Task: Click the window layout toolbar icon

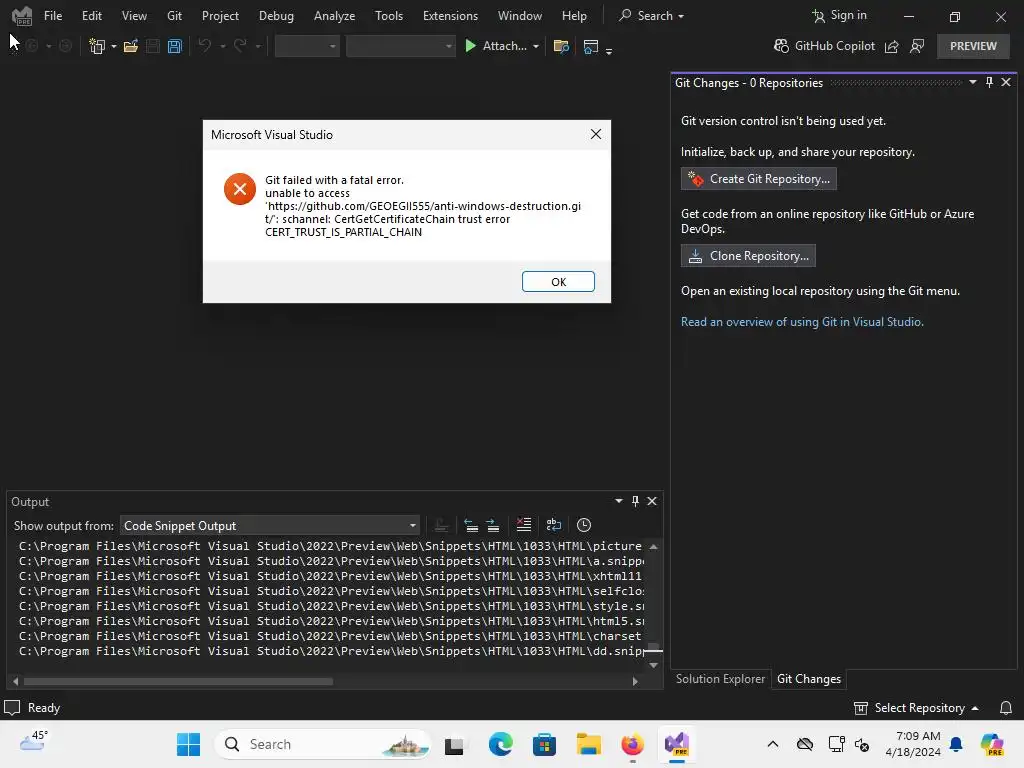Action: pyautogui.click(x=590, y=46)
